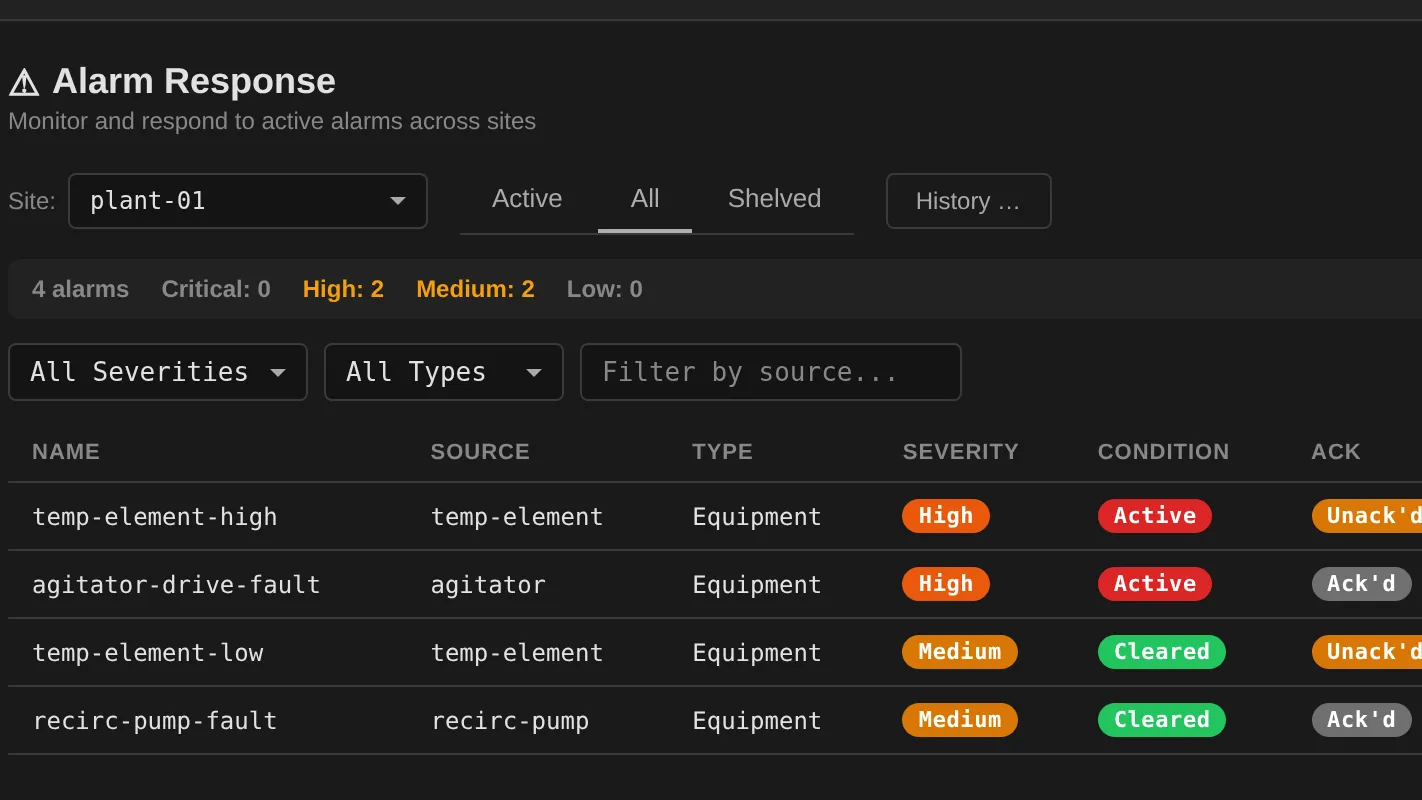Click the agitator source cell
1422x800 pixels.
(x=488, y=585)
